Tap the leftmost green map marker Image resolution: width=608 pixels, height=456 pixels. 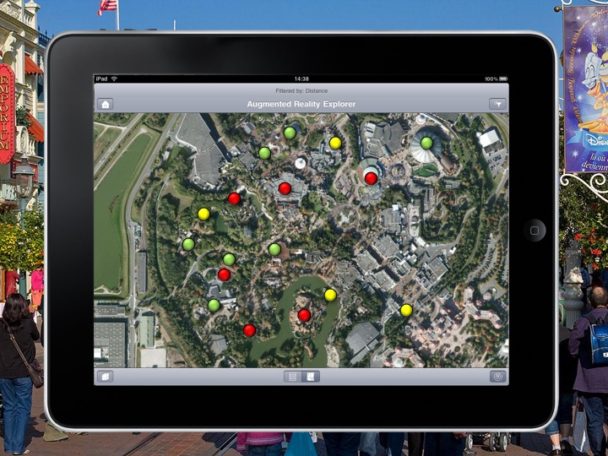(188, 244)
